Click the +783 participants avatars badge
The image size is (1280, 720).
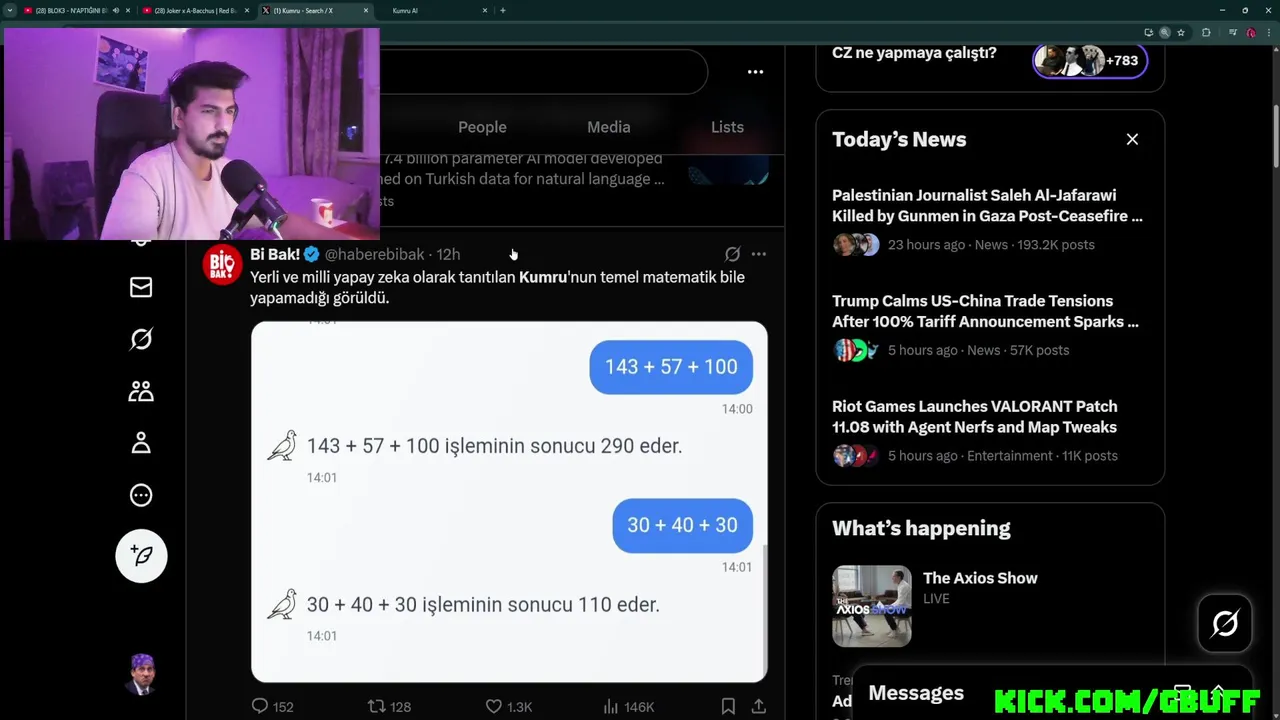[1090, 61]
